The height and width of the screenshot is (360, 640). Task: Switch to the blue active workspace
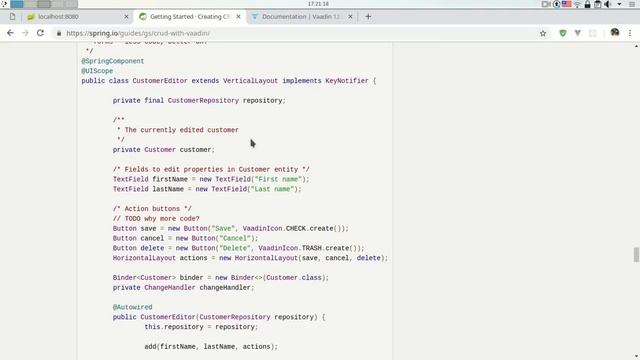click(17, 4)
